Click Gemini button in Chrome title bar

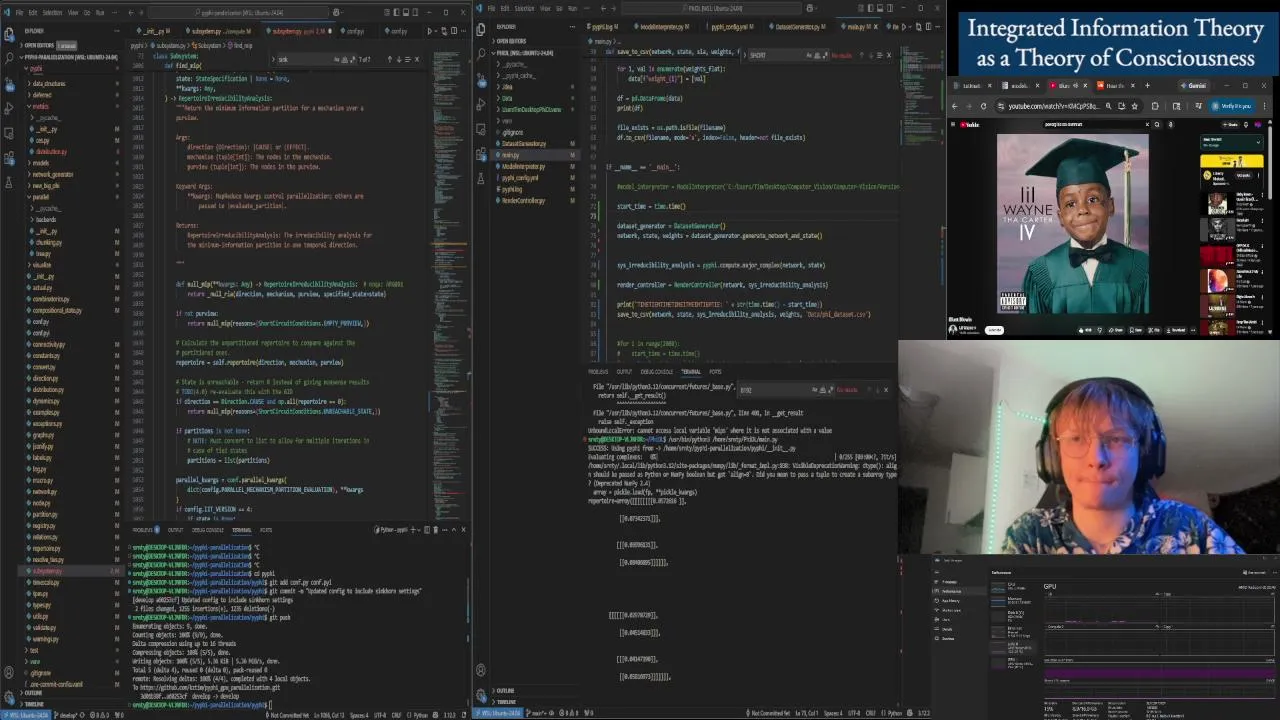[x=1193, y=86]
